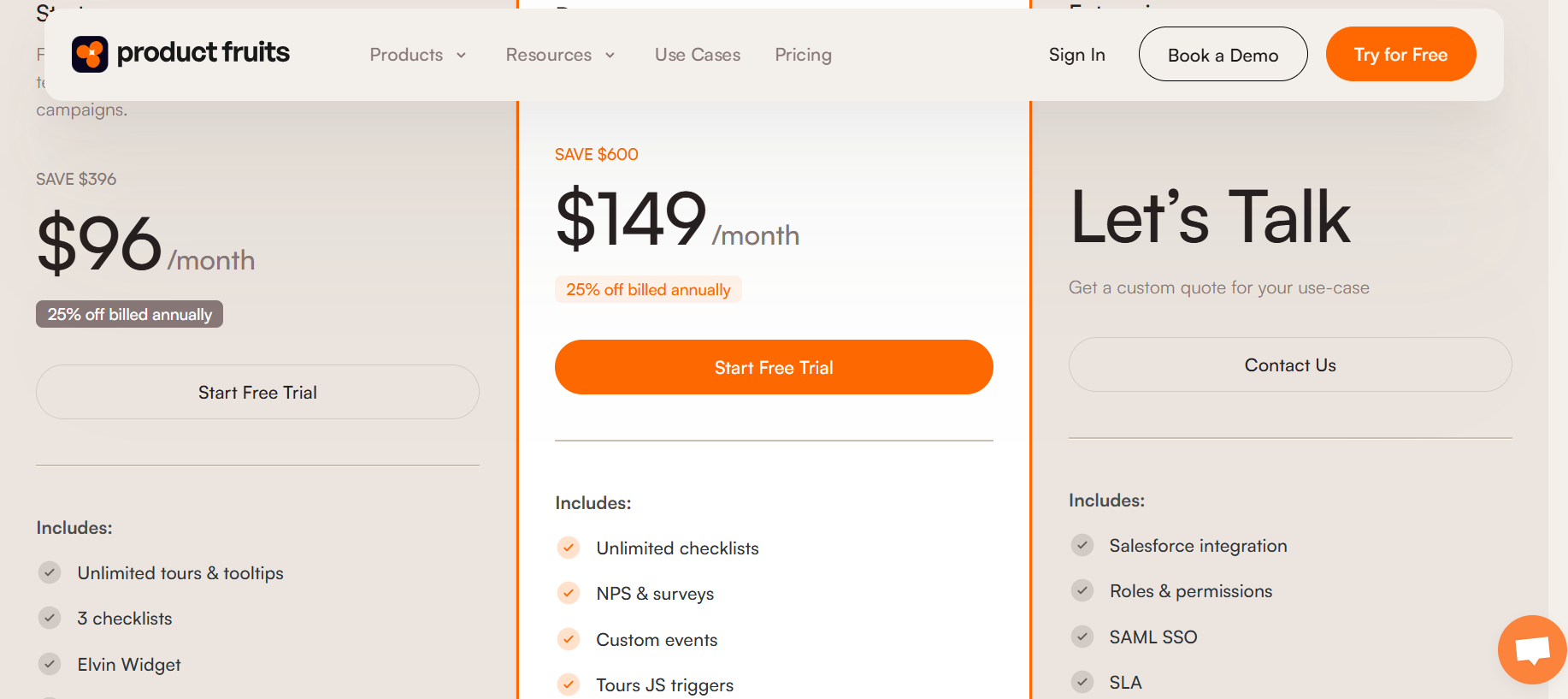Click Sign In
This screenshot has width=1568, height=699.
[1076, 54]
